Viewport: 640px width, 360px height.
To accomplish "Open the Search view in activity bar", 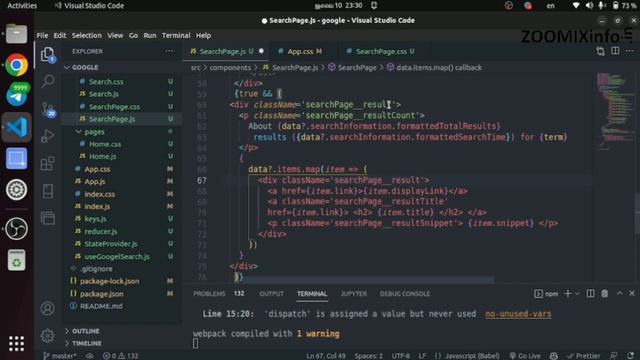I will click(48, 81).
